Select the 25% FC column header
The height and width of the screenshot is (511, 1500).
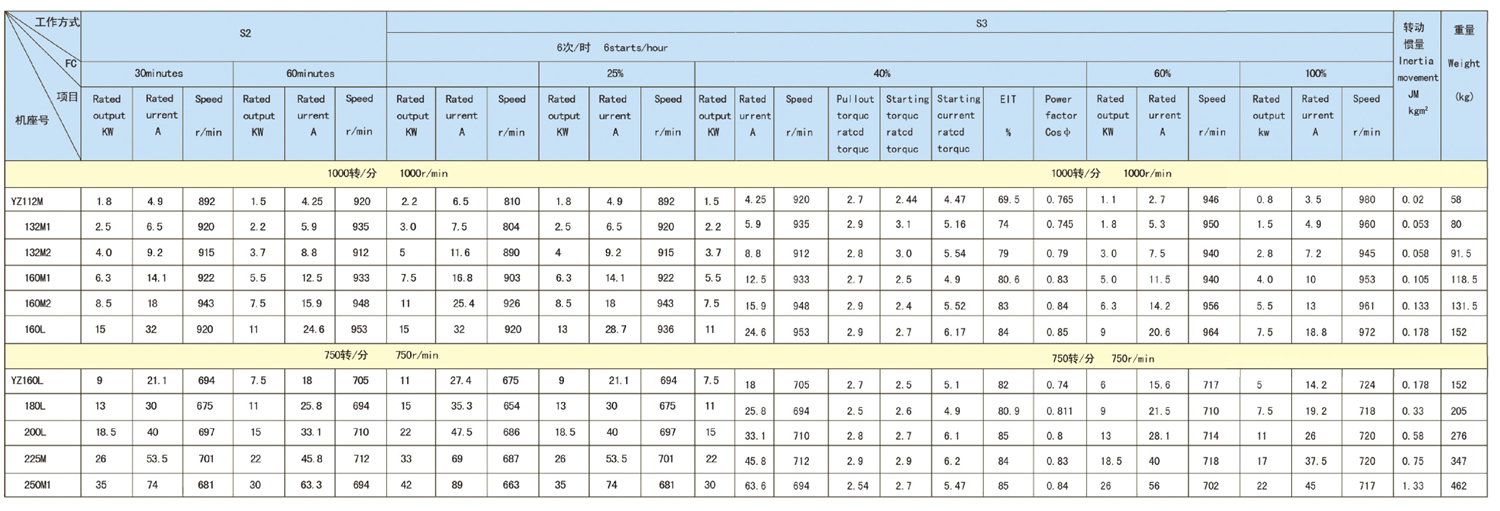point(615,73)
